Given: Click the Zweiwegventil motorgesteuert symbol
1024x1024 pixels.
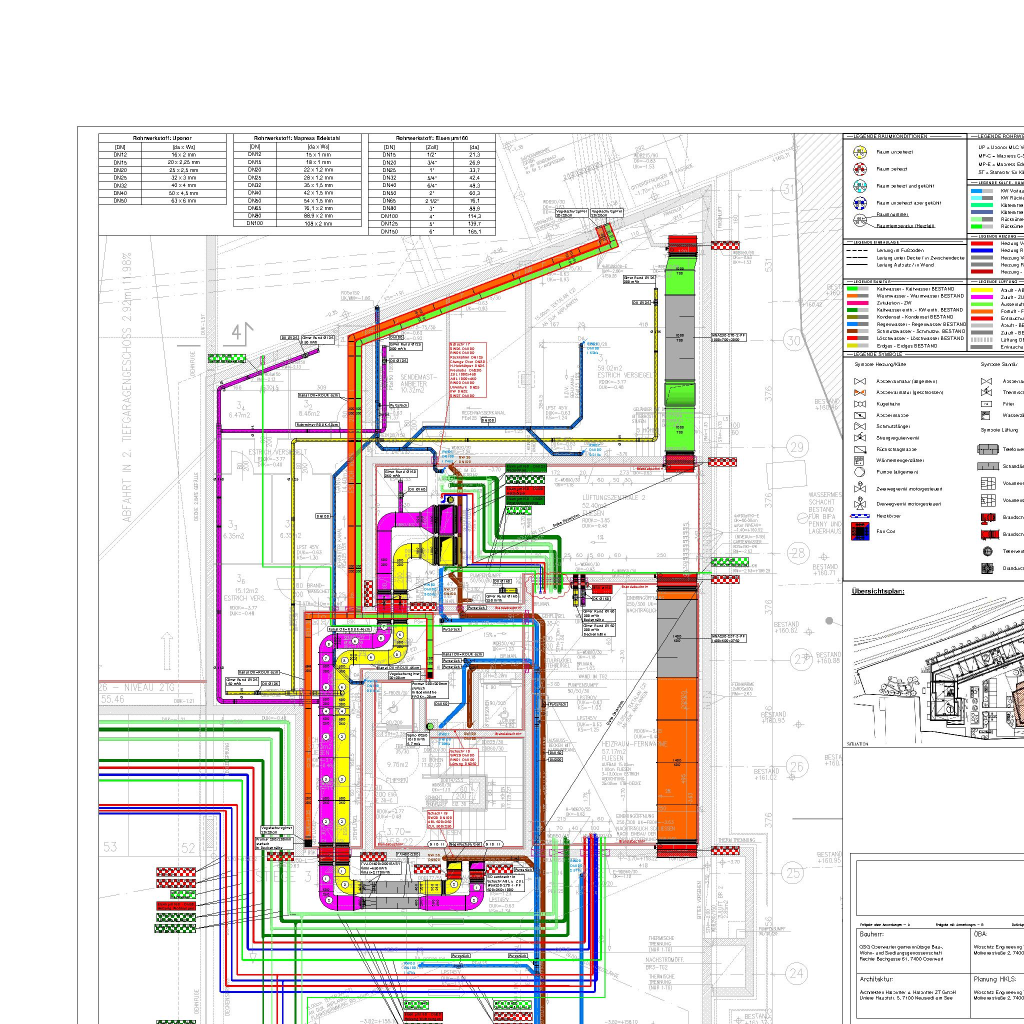Looking at the screenshot, I should [859, 488].
